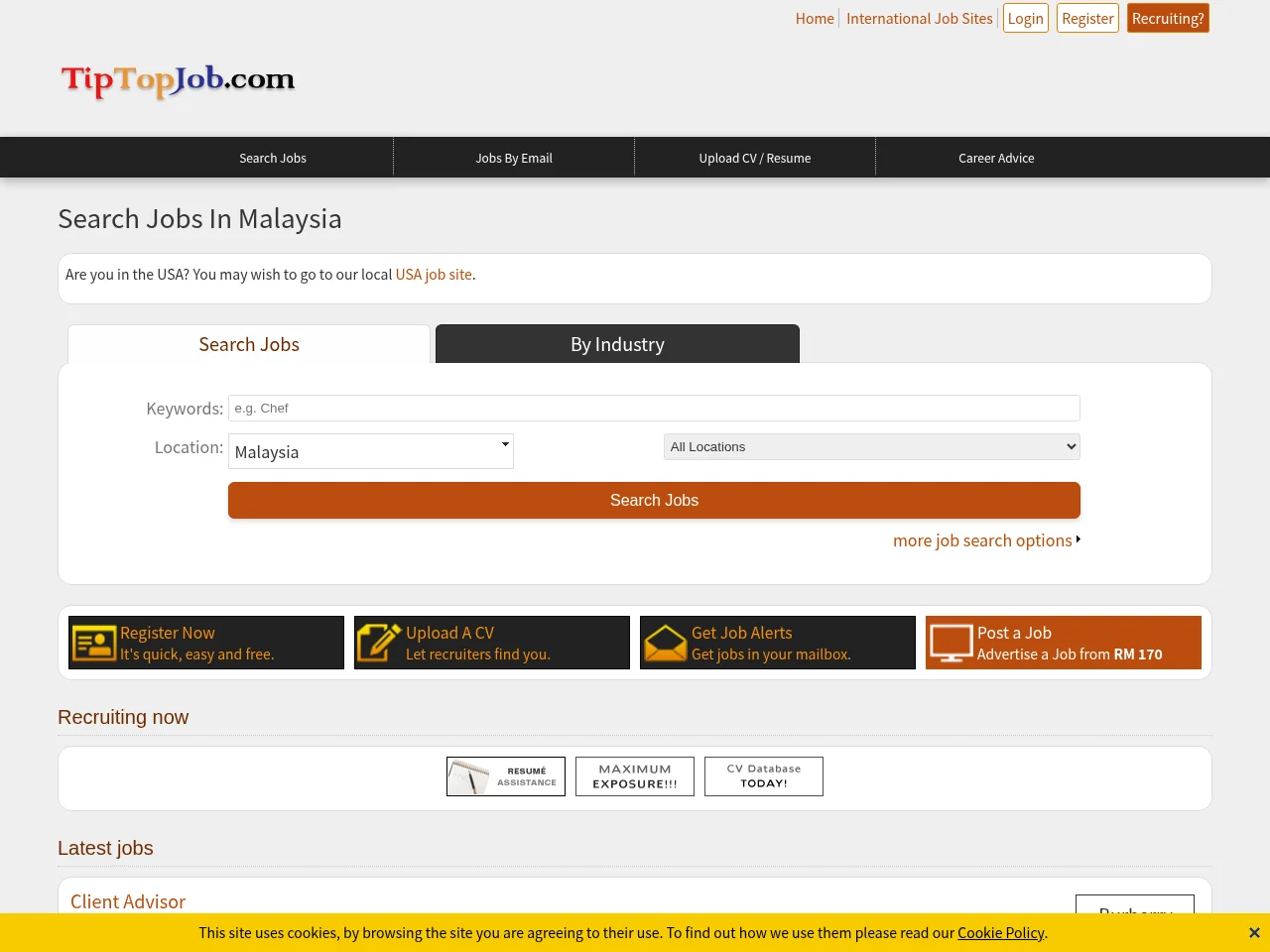
Task: Click the Get Job Alerts text link
Action: coord(742,633)
